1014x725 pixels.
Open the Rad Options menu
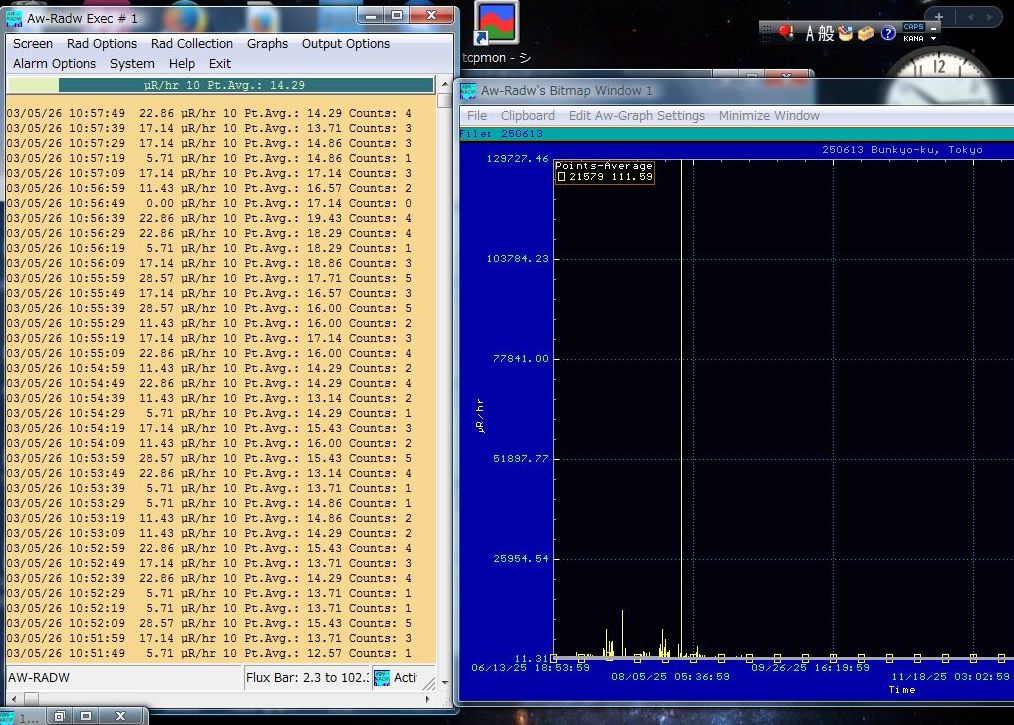pos(101,44)
